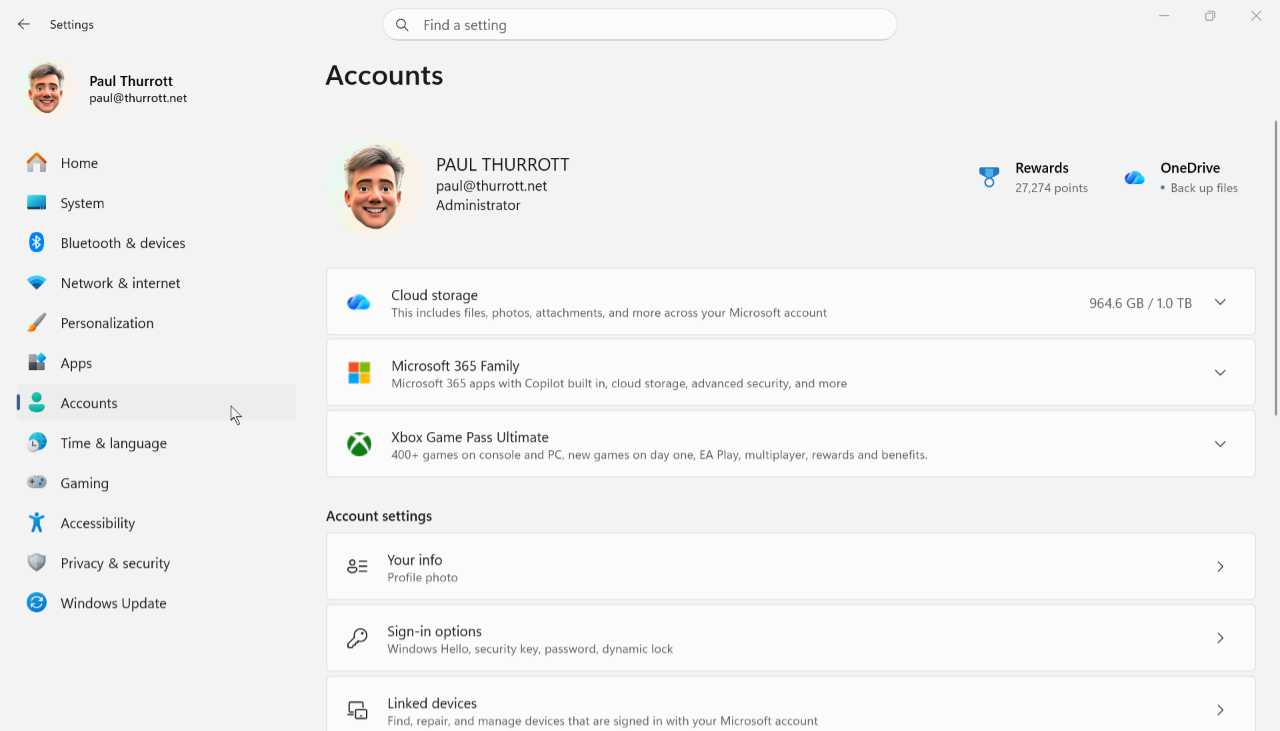Click the Sign-in options key icon
1280x731 pixels.
pos(357,638)
